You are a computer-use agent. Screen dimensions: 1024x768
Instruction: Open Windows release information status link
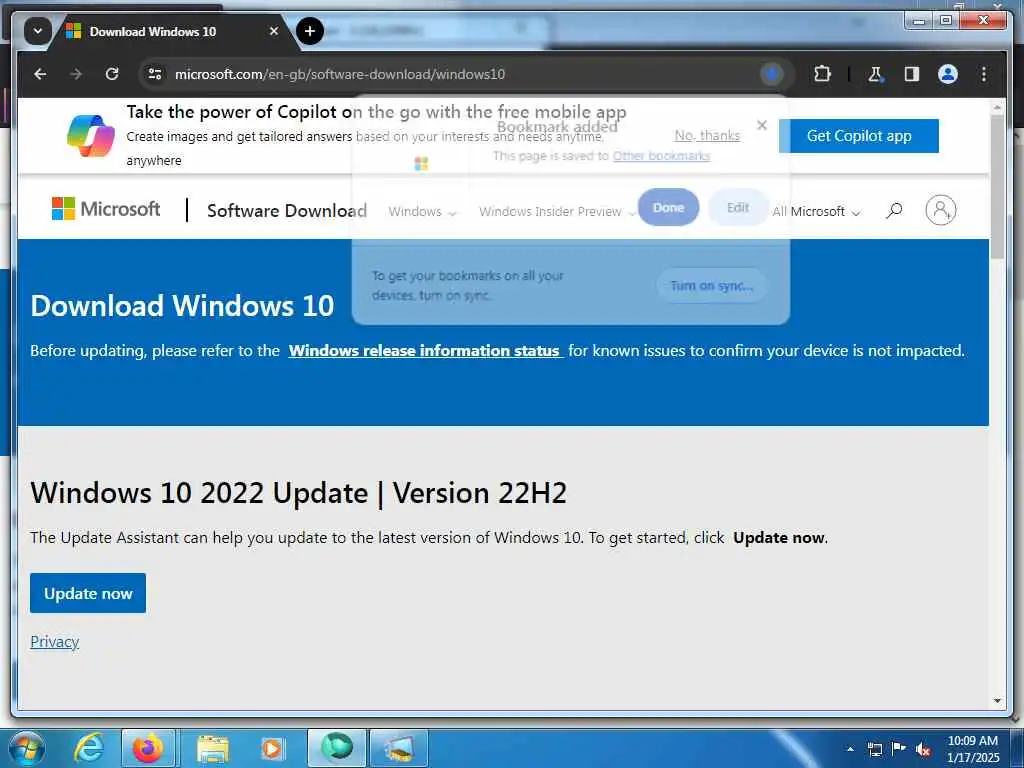coord(424,351)
